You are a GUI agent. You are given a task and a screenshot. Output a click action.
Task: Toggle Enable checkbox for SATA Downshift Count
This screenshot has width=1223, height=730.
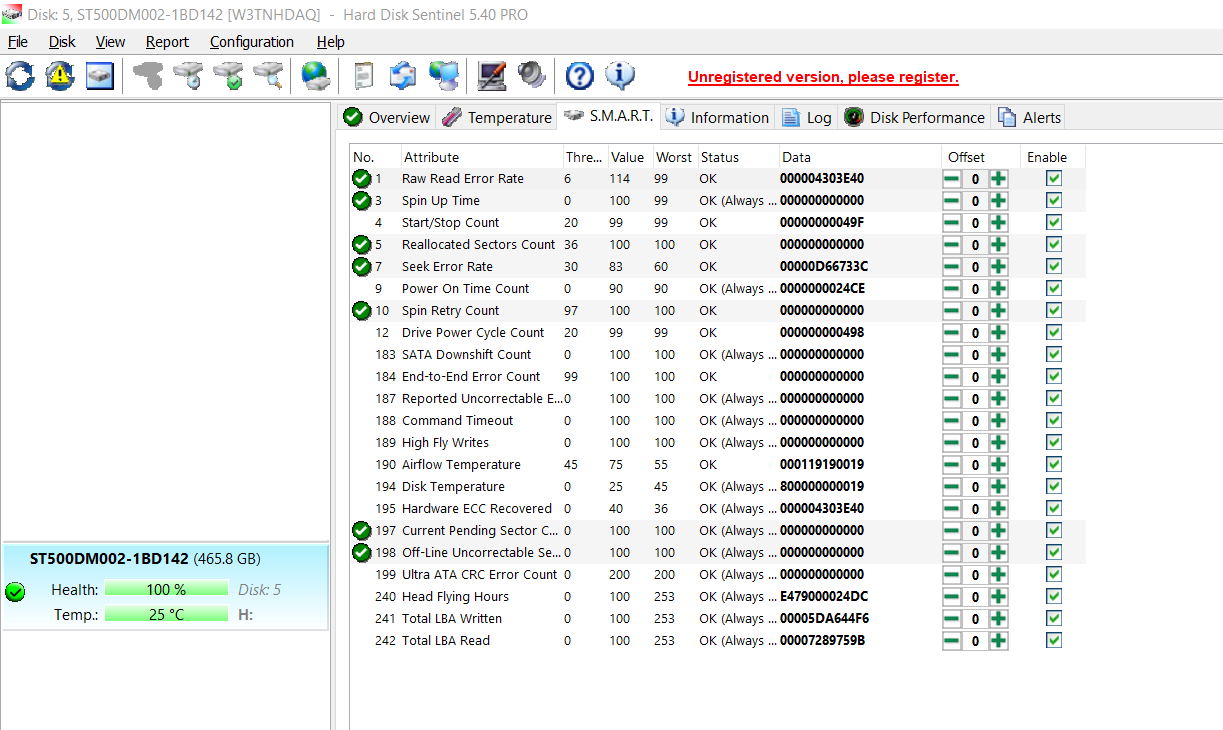(x=1053, y=354)
